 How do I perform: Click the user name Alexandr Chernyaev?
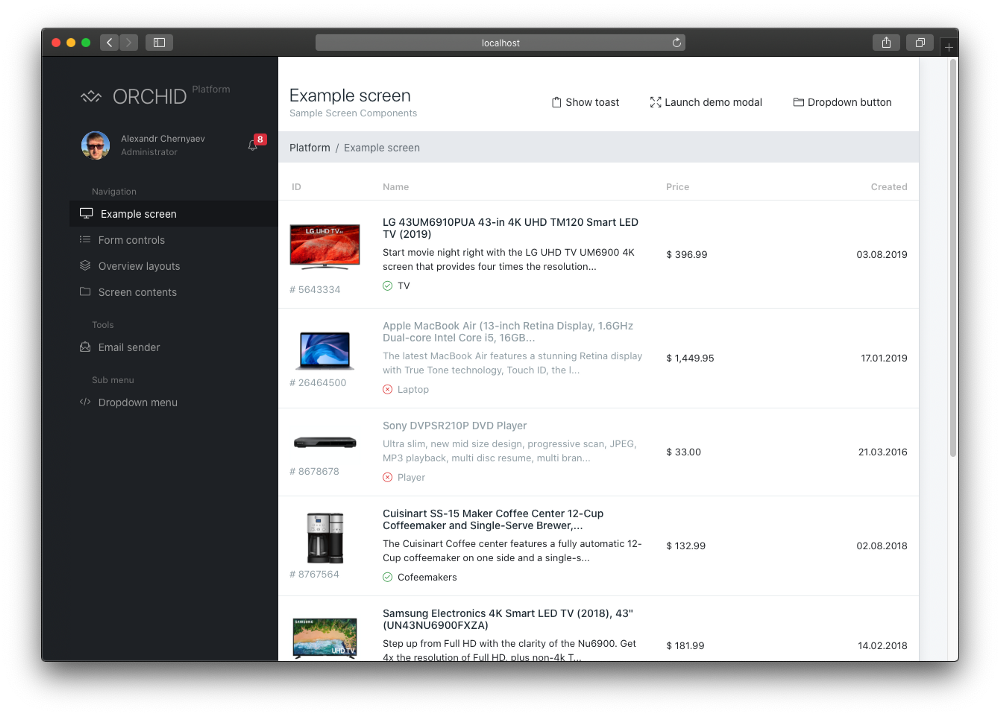(x=163, y=138)
